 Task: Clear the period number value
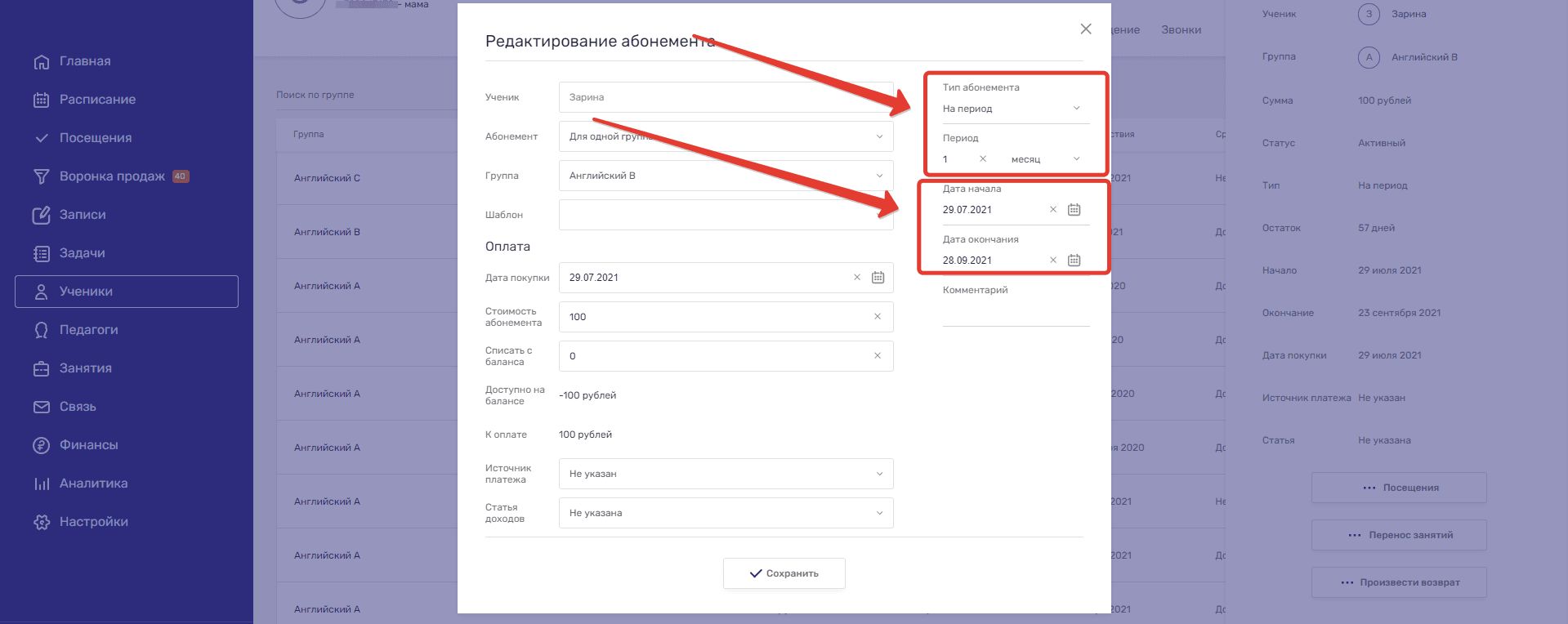coord(983,159)
